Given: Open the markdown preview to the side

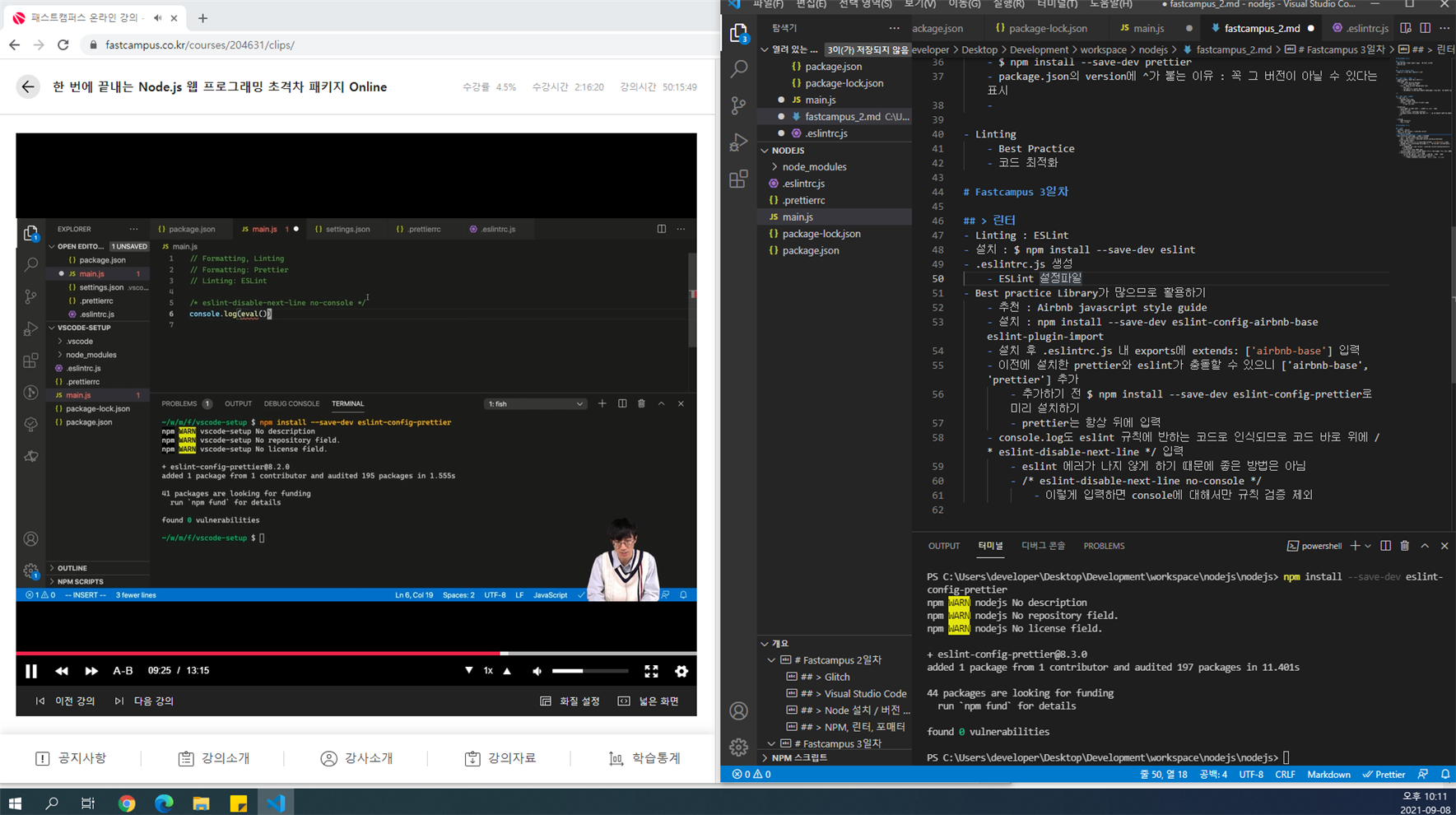Looking at the screenshot, I should [1406, 28].
